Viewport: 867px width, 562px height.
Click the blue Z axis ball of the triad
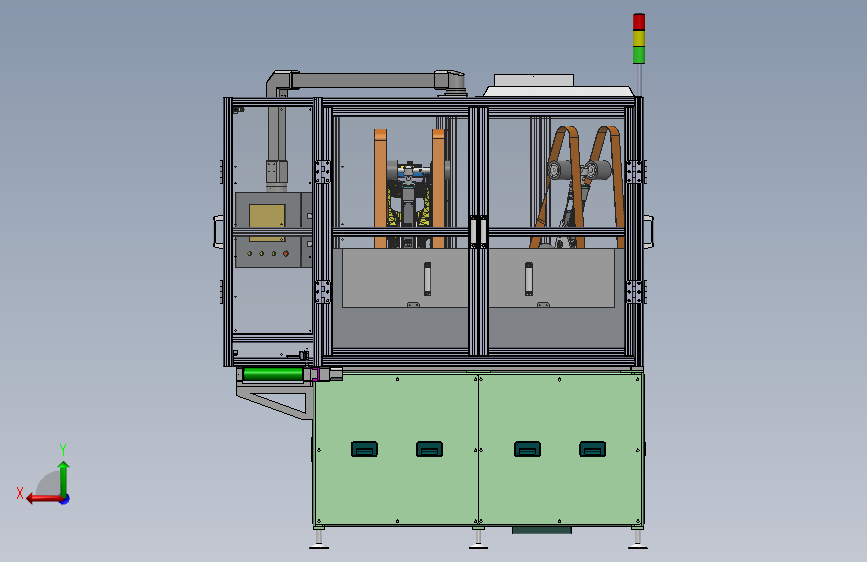tap(65, 499)
